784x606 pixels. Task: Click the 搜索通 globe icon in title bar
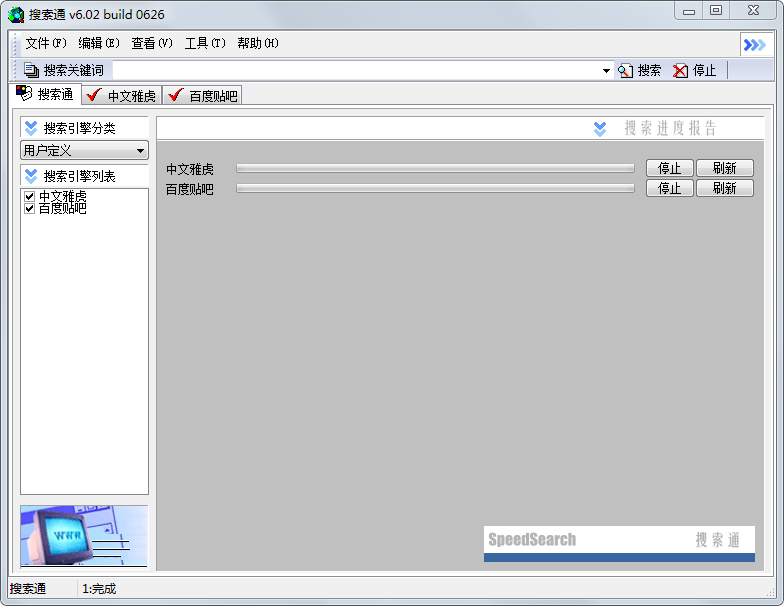(16, 14)
